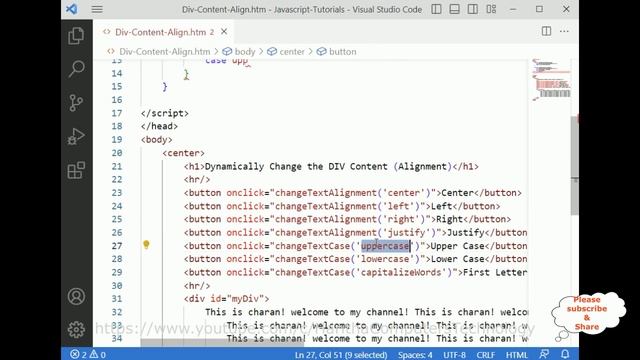This screenshot has width=640, height=360.
Task: Click 'capitalizeWords' on line 29
Action: [401, 272]
